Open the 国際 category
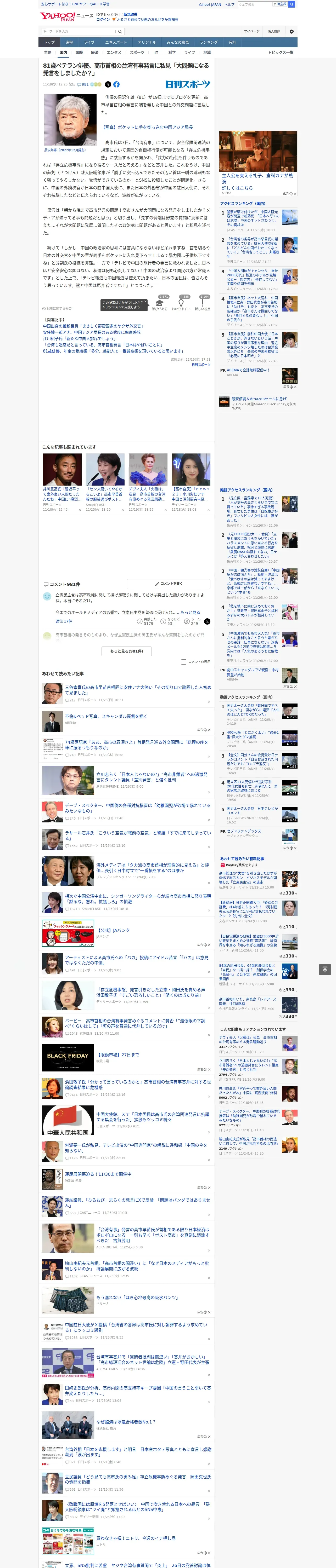This screenshot has height=1568, width=336. 79,52
